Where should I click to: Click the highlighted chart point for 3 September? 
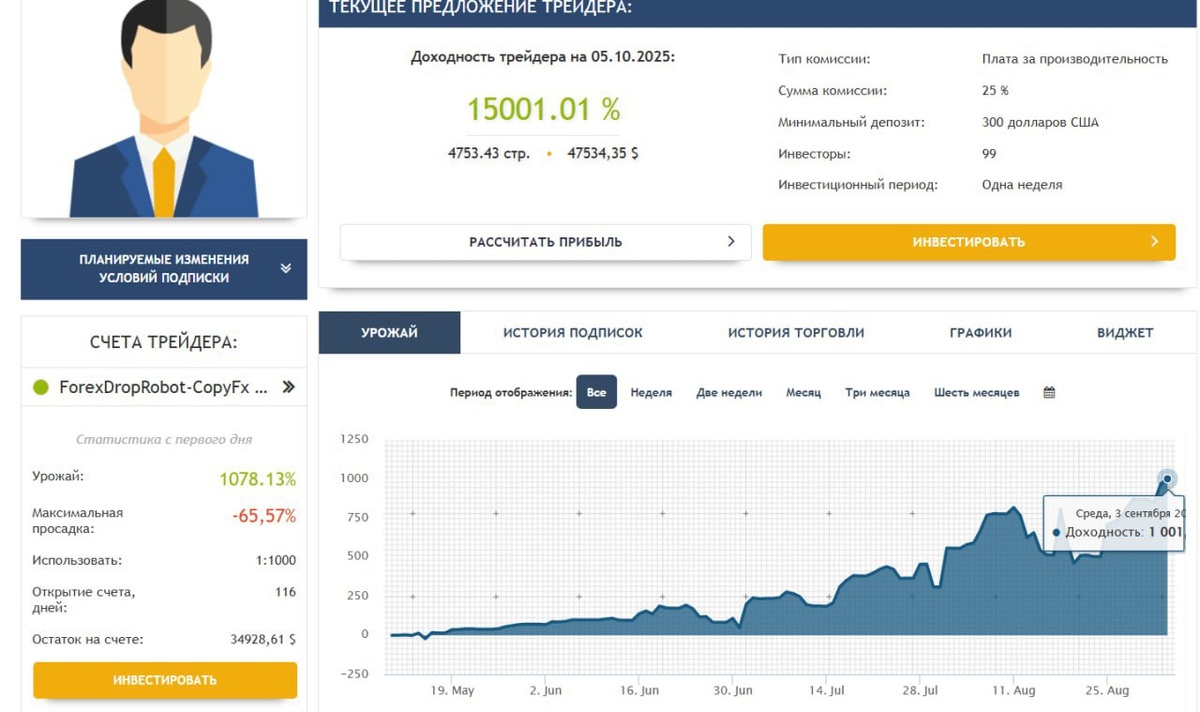tap(1167, 478)
